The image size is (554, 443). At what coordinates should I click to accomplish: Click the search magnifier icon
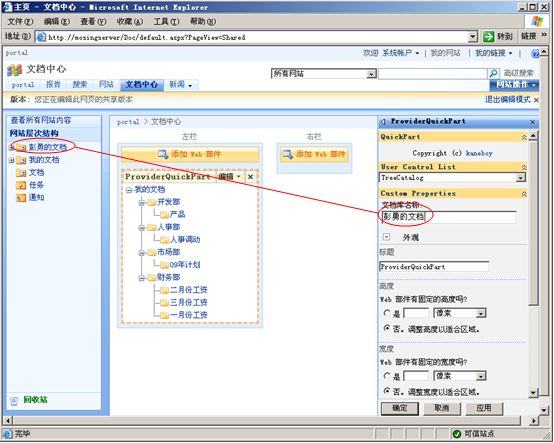(x=493, y=73)
